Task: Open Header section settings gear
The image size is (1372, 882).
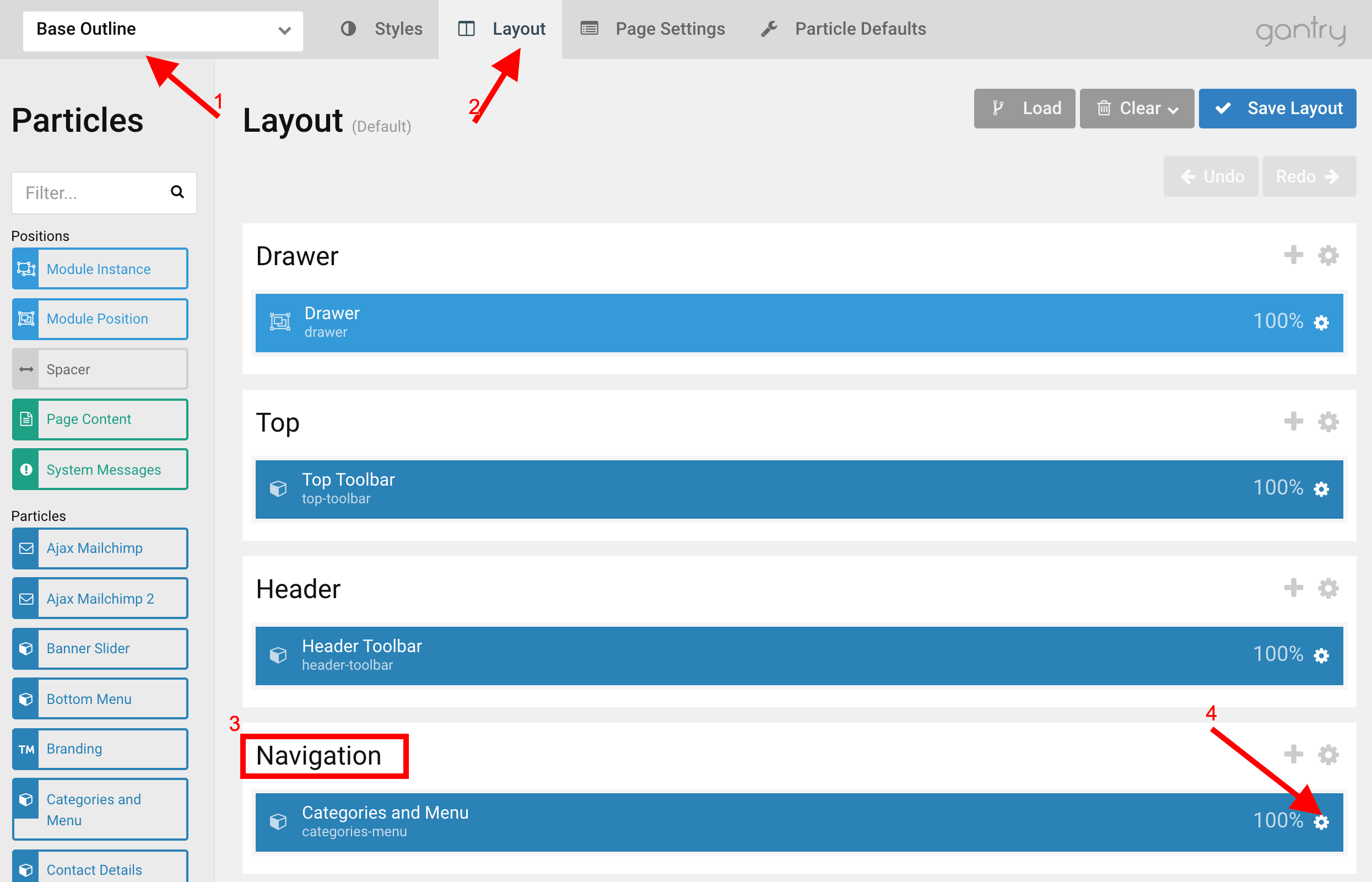Action: coord(1328,588)
